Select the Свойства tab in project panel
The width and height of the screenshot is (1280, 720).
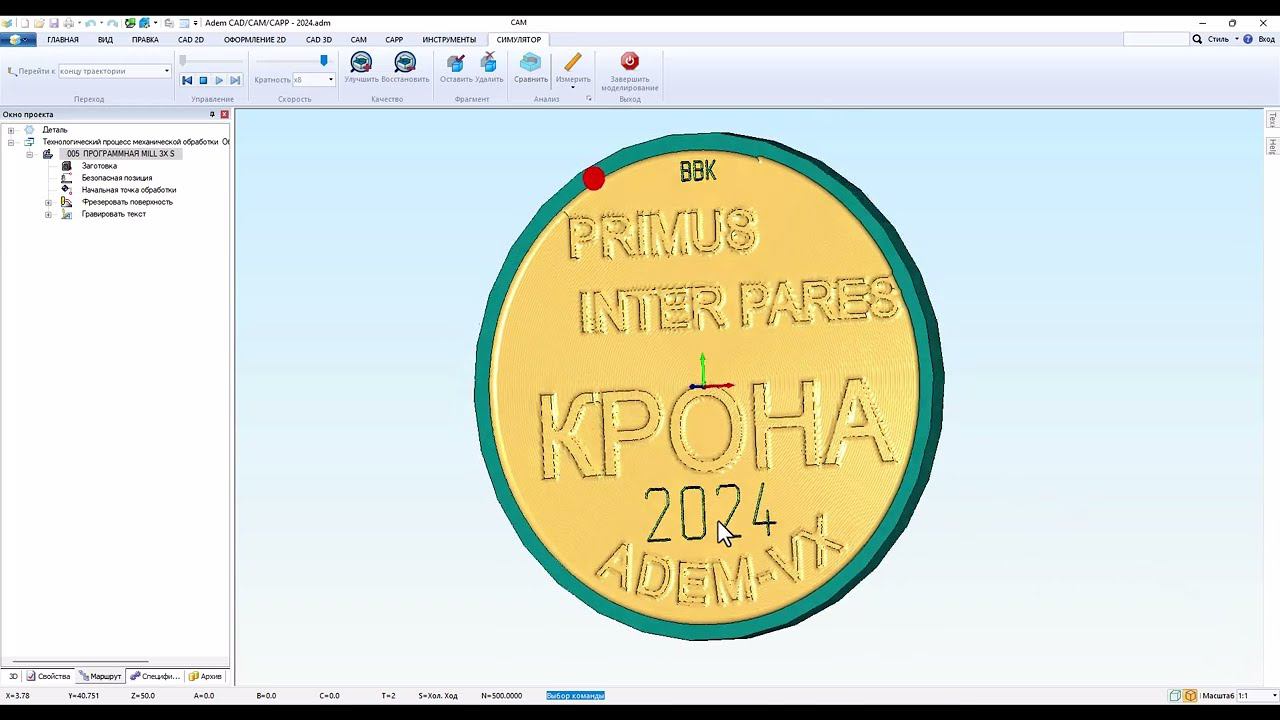click(49, 677)
